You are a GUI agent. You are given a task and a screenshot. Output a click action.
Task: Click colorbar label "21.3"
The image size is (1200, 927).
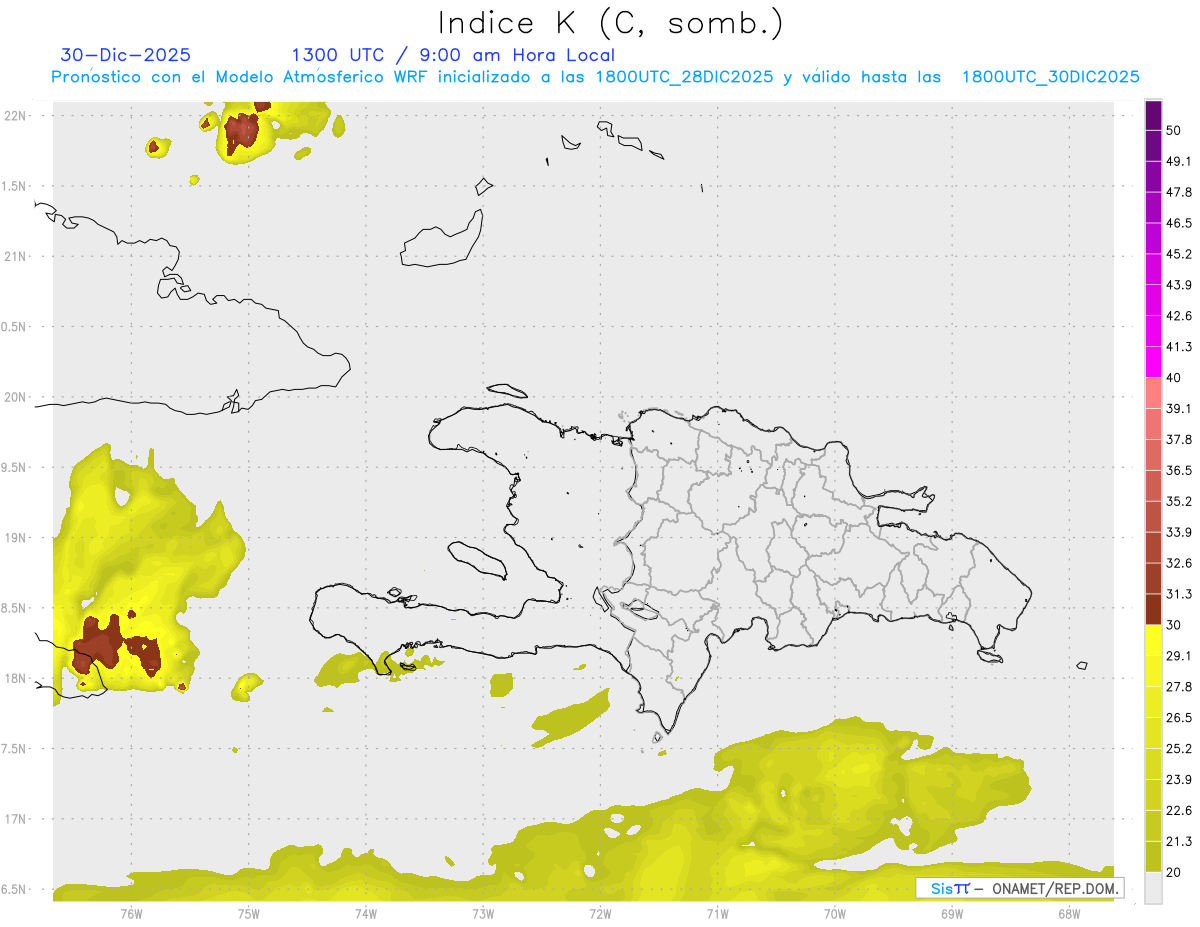point(1179,842)
